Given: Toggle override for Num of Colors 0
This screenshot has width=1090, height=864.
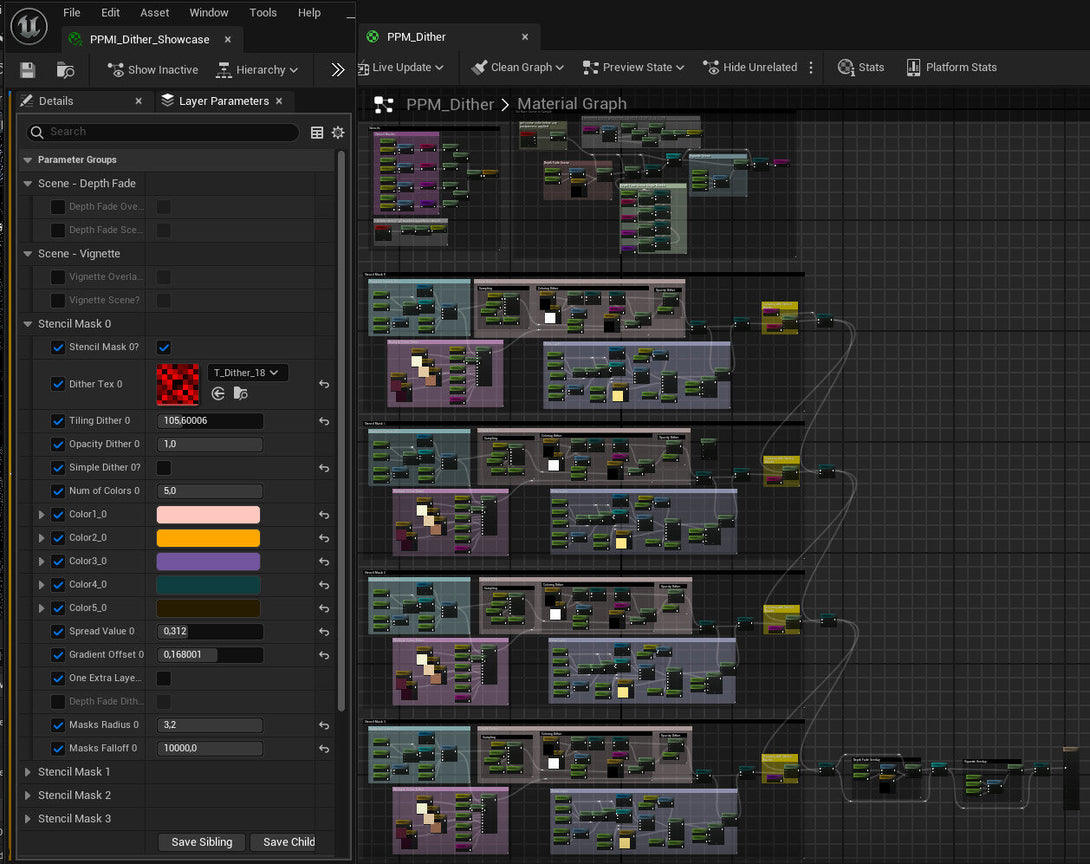Looking at the screenshot, I should coord(58,491).
